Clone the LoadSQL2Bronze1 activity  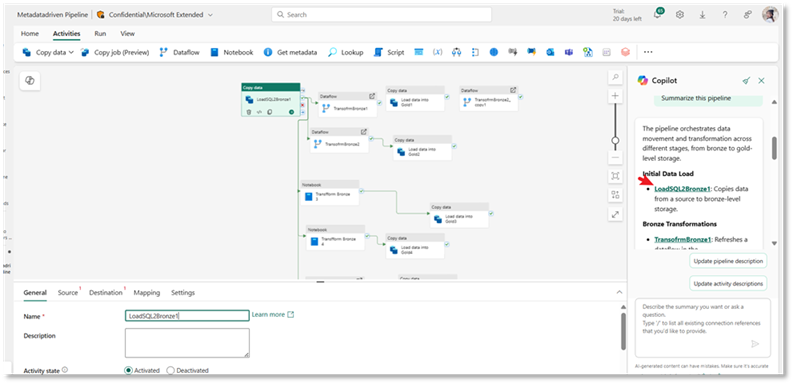(x=269, y=112)
